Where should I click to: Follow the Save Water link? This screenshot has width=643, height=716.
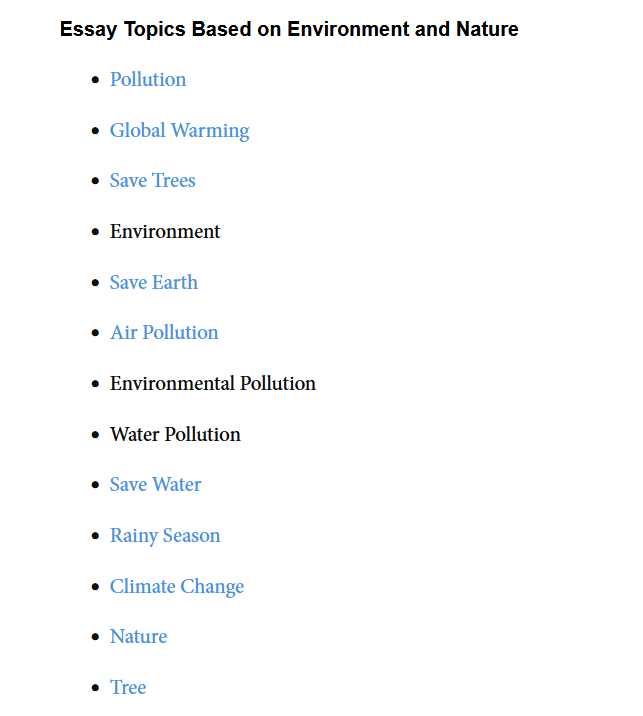pyautogui.click(x=155, y=485)
